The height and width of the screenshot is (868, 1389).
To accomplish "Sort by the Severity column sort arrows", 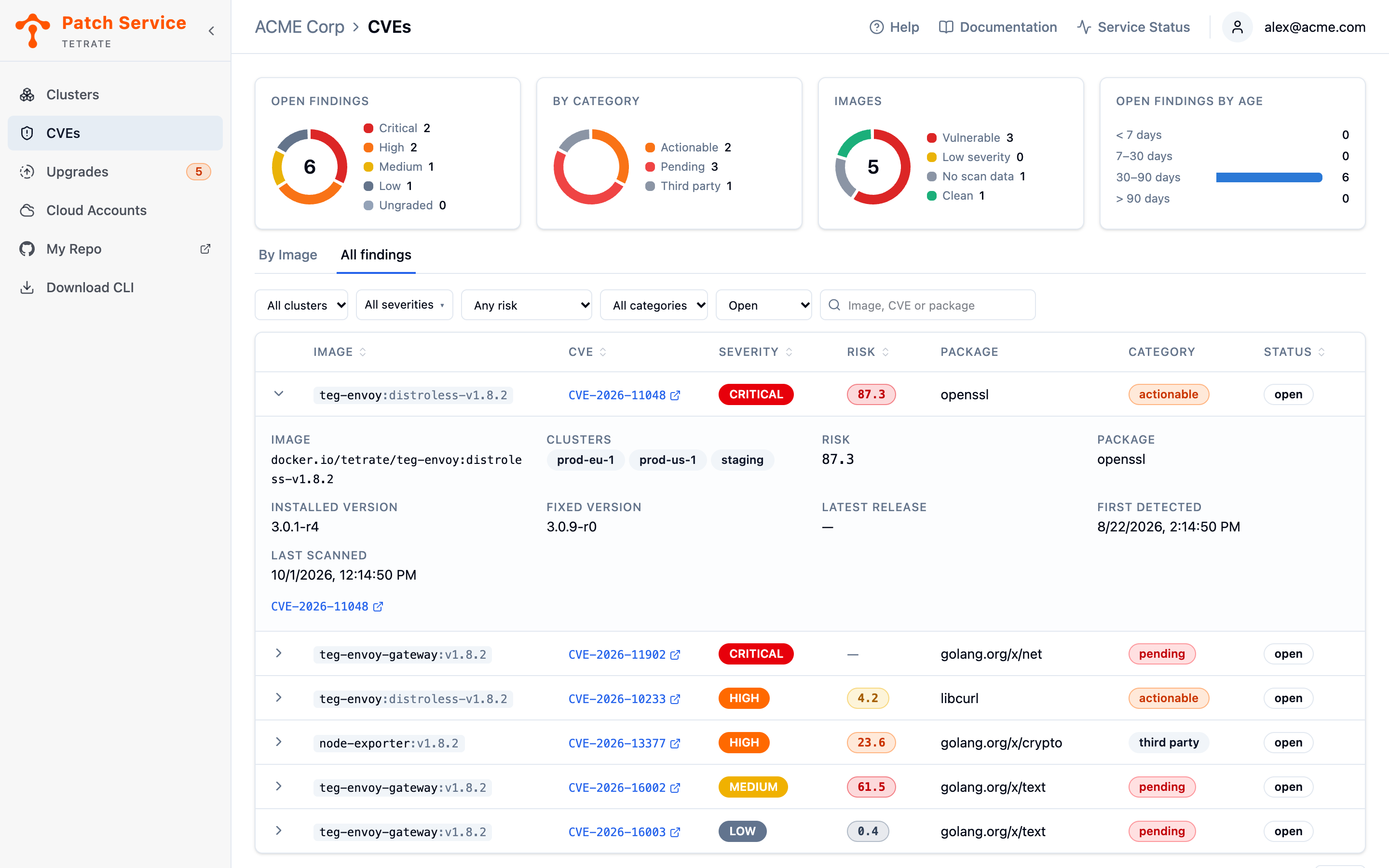I will [x=789, y=352].
